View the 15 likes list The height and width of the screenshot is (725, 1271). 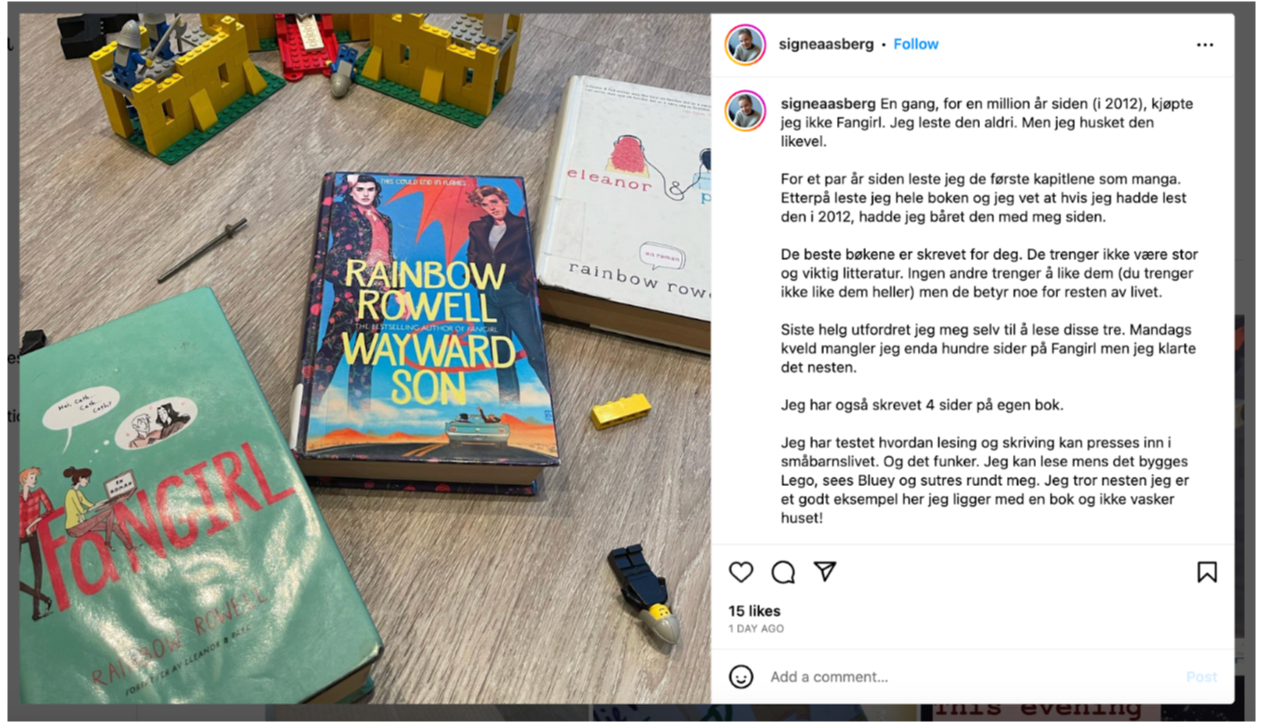point(754,611)
